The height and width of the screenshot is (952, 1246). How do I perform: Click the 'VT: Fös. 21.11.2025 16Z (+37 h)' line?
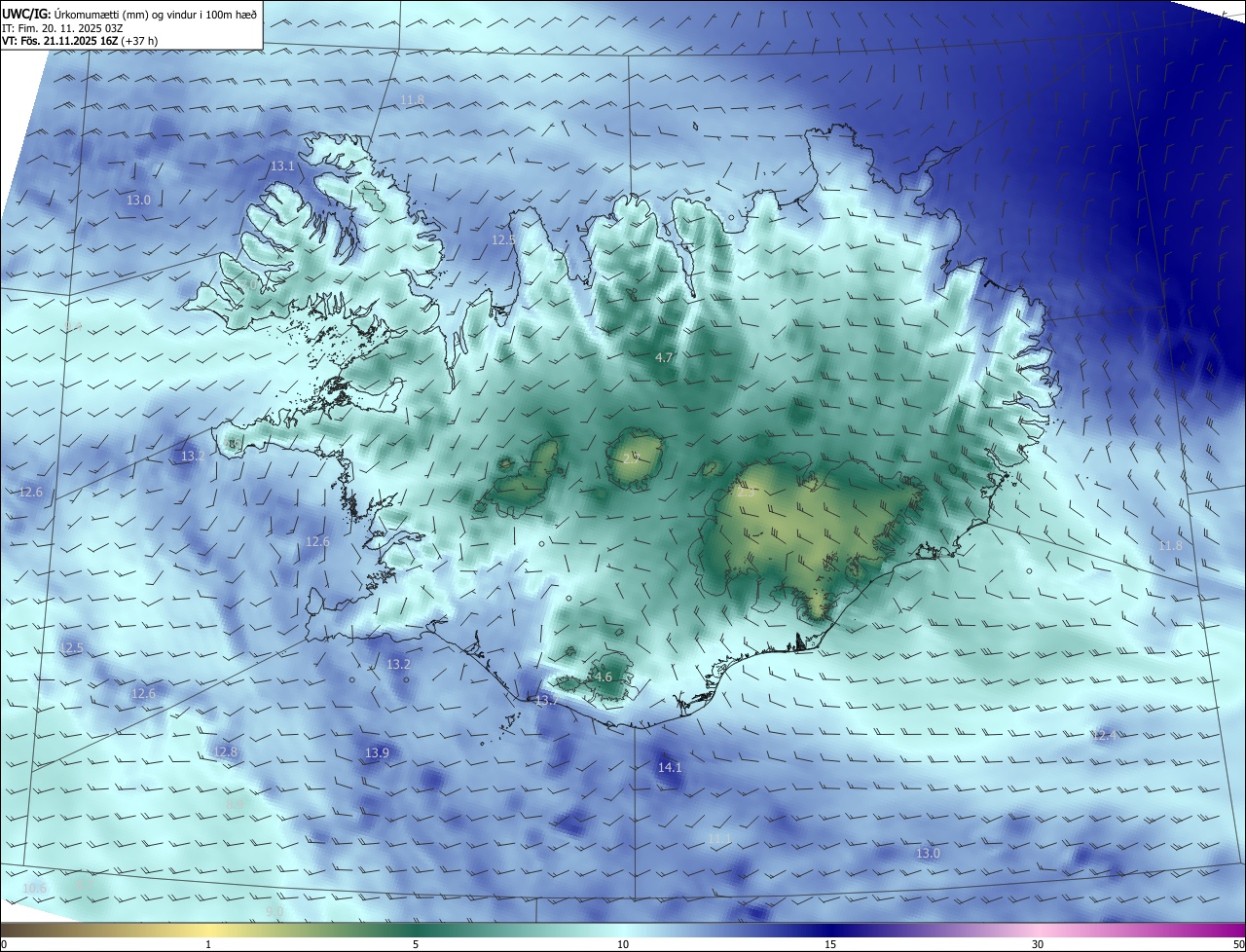[79, 41]
